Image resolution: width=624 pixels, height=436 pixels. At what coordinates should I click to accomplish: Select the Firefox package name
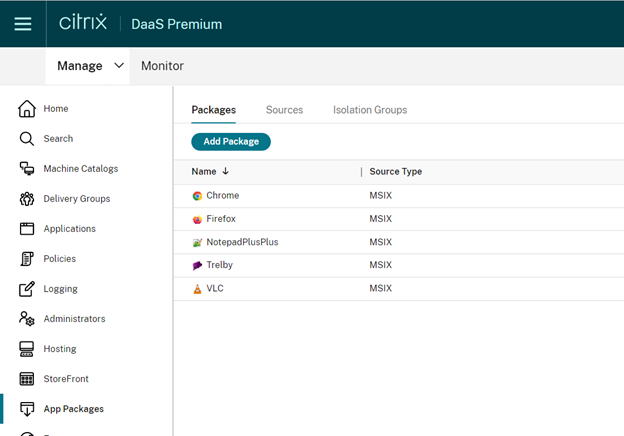(221, 219)
